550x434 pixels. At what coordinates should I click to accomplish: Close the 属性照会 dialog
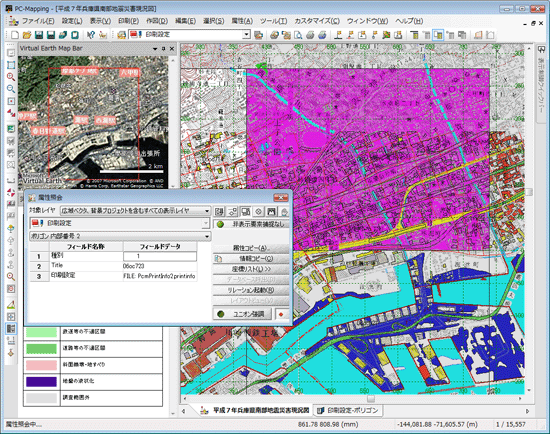(281, 198)
